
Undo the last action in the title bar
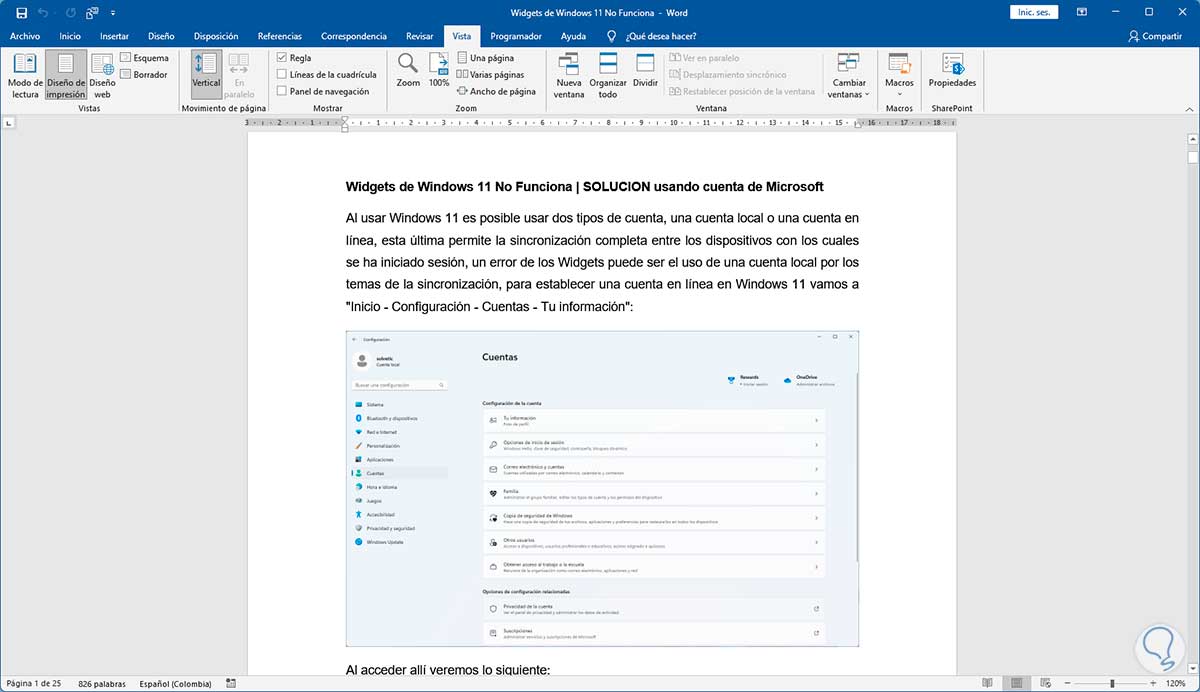click(43, 13)
